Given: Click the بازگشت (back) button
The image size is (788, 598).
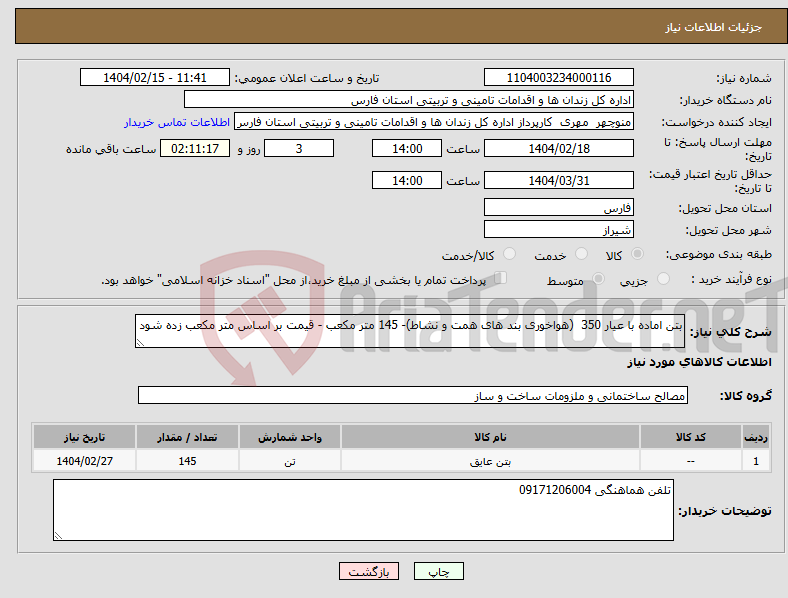Looking at the screenshot, I should coord(369,571).
